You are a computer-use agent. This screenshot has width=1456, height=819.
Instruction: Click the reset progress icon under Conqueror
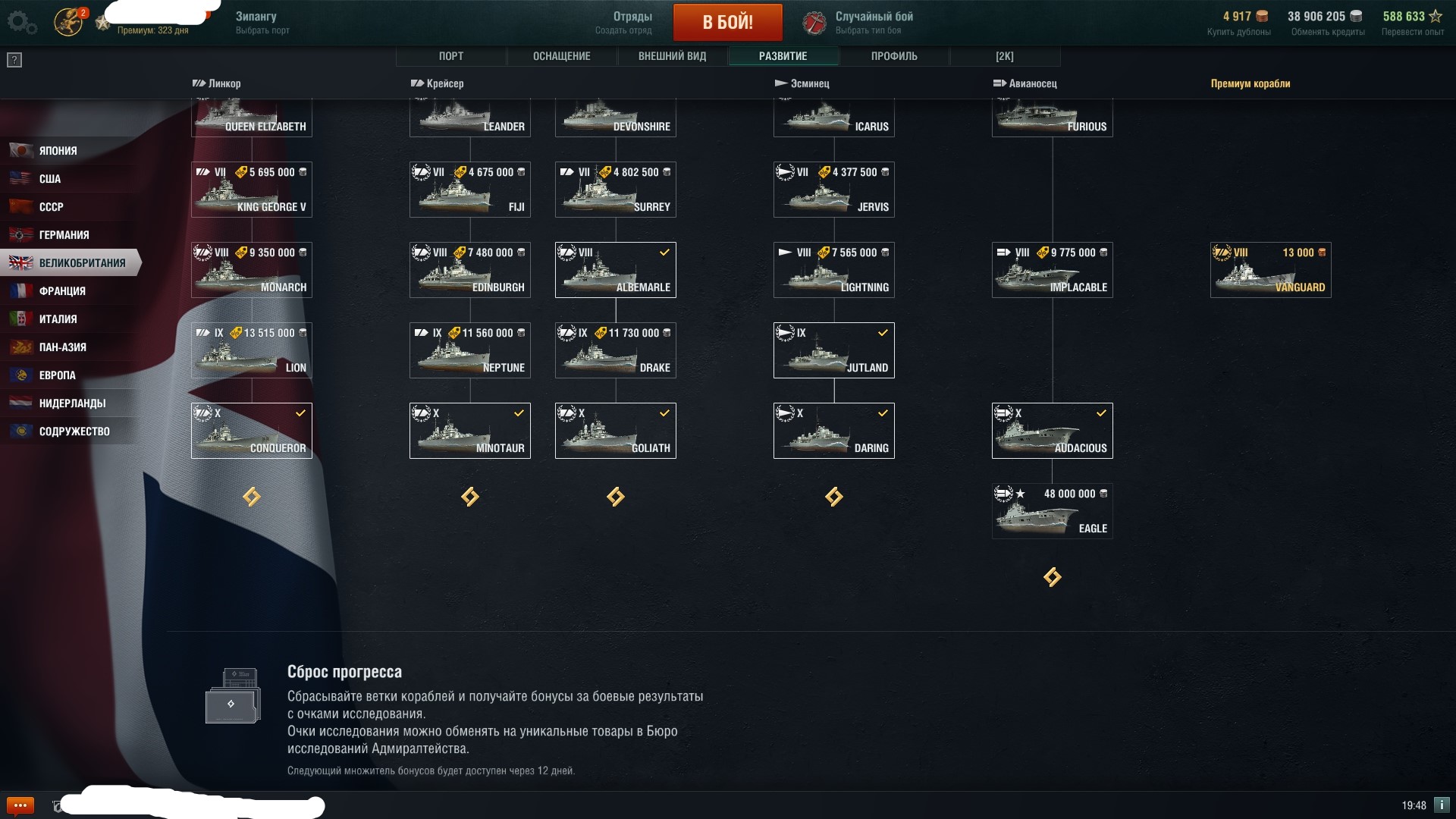tap(252, 497)
